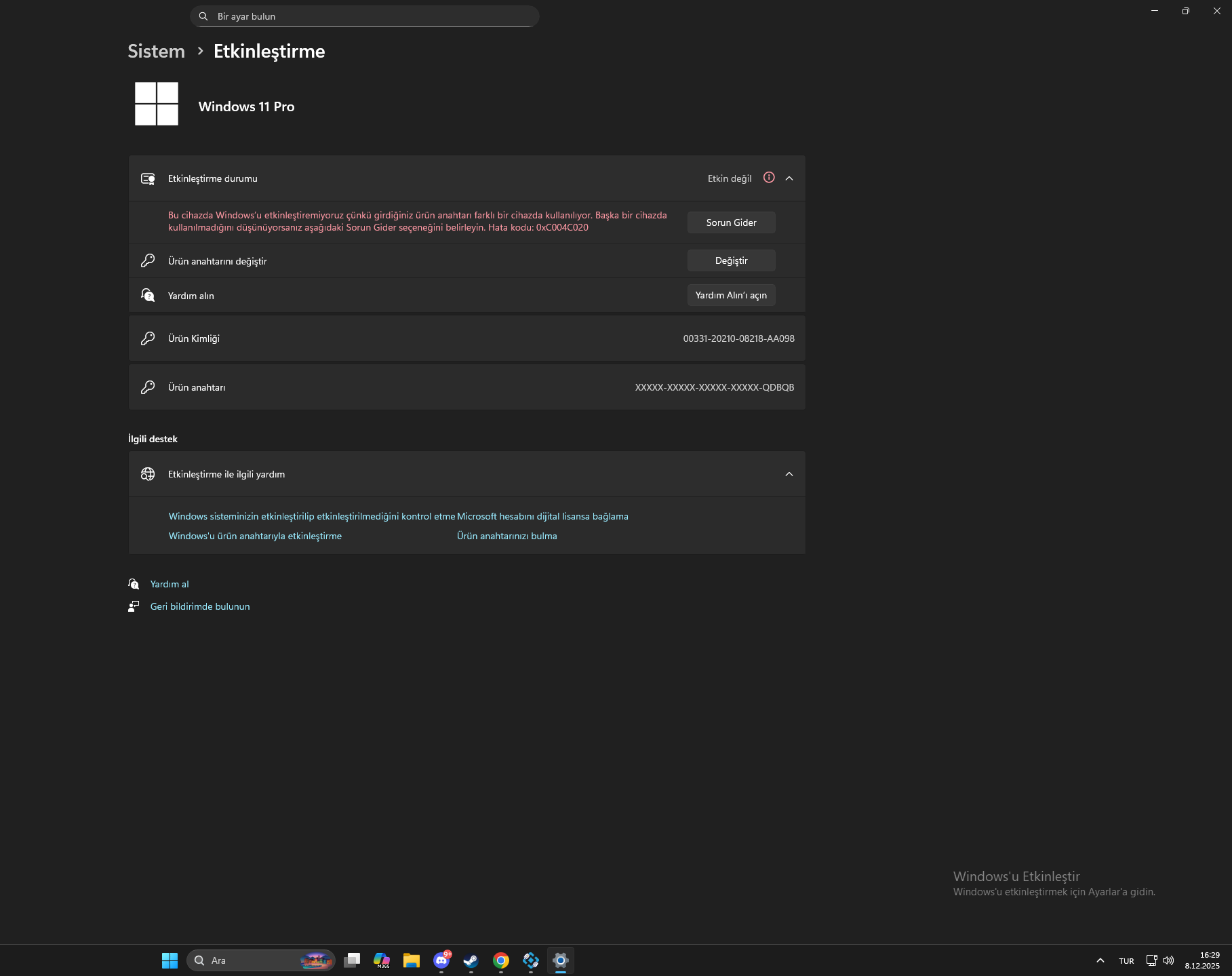Image resolution: width=1232 pixels, height=976 pixels.
Task: Open the TUR language switcher
Action: 1126,960
